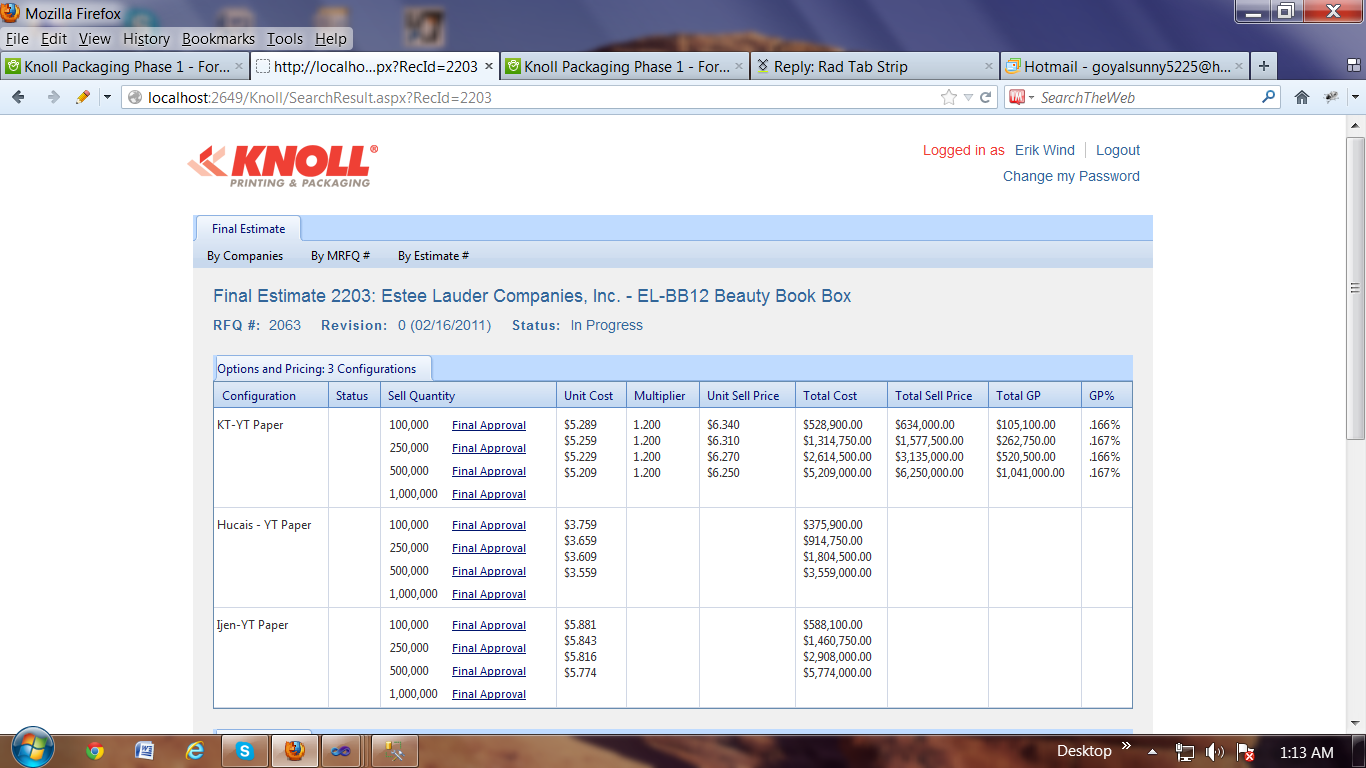Open Microsoft Word from the taskbar
The width and height of the screenshot is (1366, 768).
point(144,751)
